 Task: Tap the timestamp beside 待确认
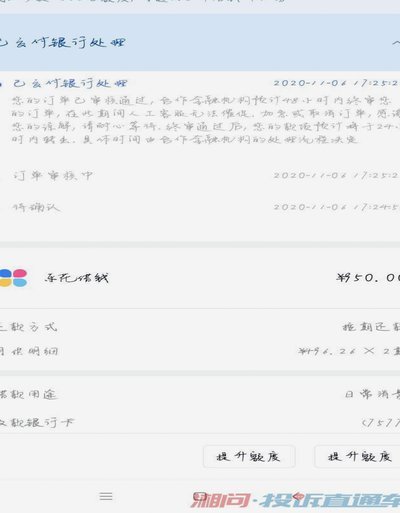coord(336,207)
